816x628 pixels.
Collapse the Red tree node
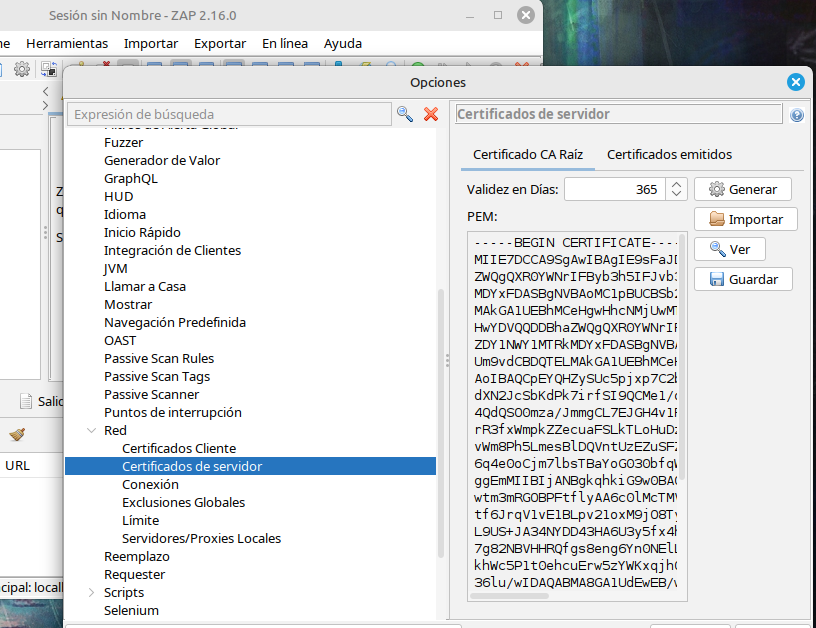[92, 430]
